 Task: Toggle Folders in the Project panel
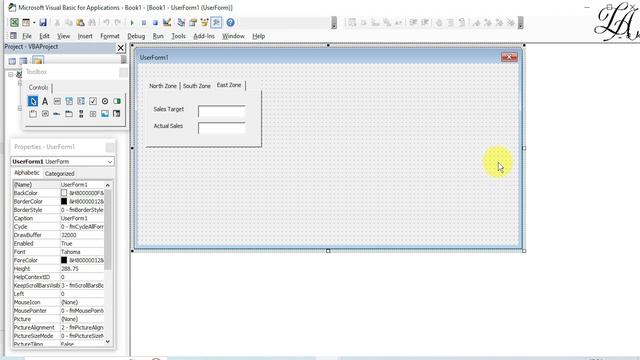[x=38, y=61]
